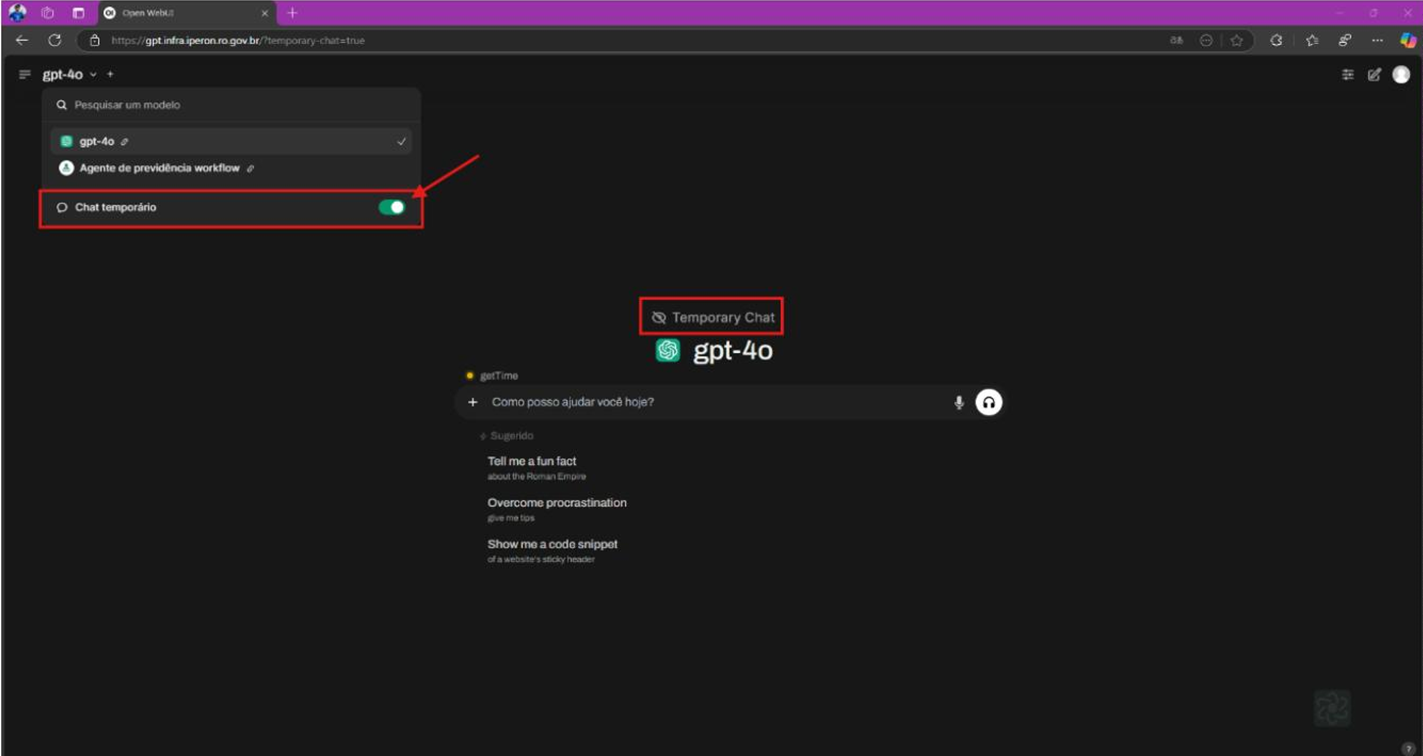Close the Open WebUI tab
This screenshot has height=756, width=1423.
[265, 13]
